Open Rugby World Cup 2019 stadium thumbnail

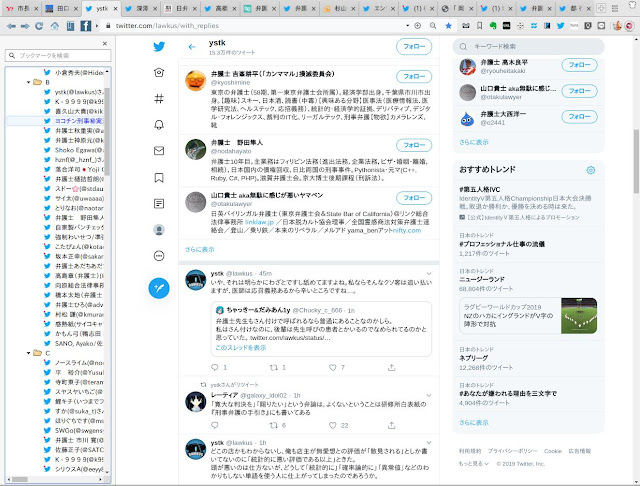(x=579, y=316)
